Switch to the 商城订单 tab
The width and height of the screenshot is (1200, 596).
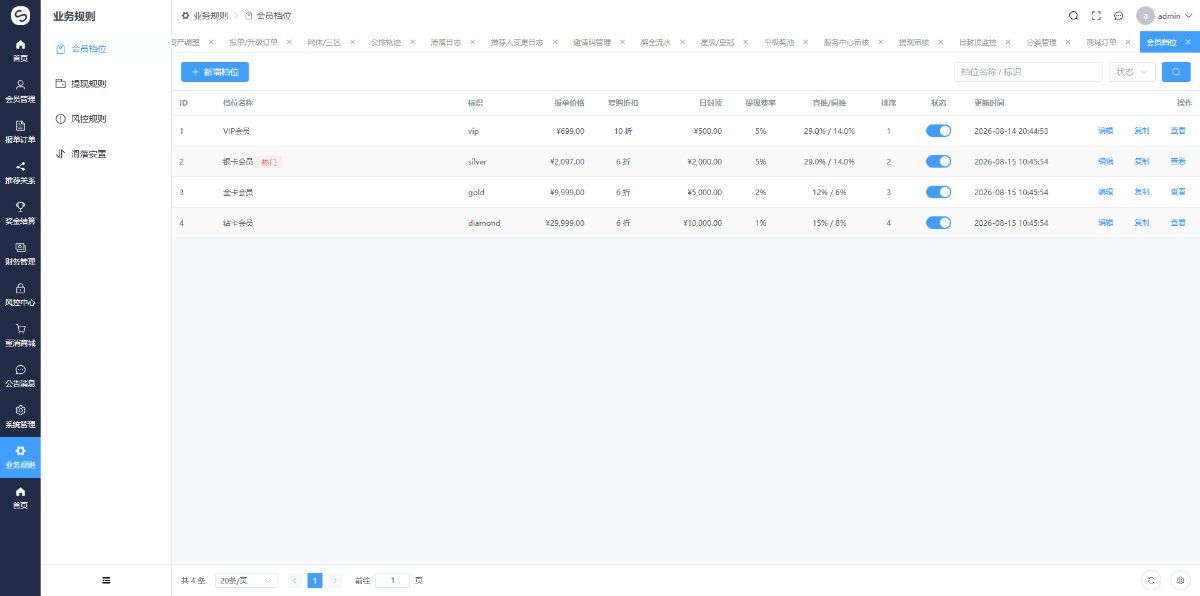pyautogui.click(x=1102, y=43)
